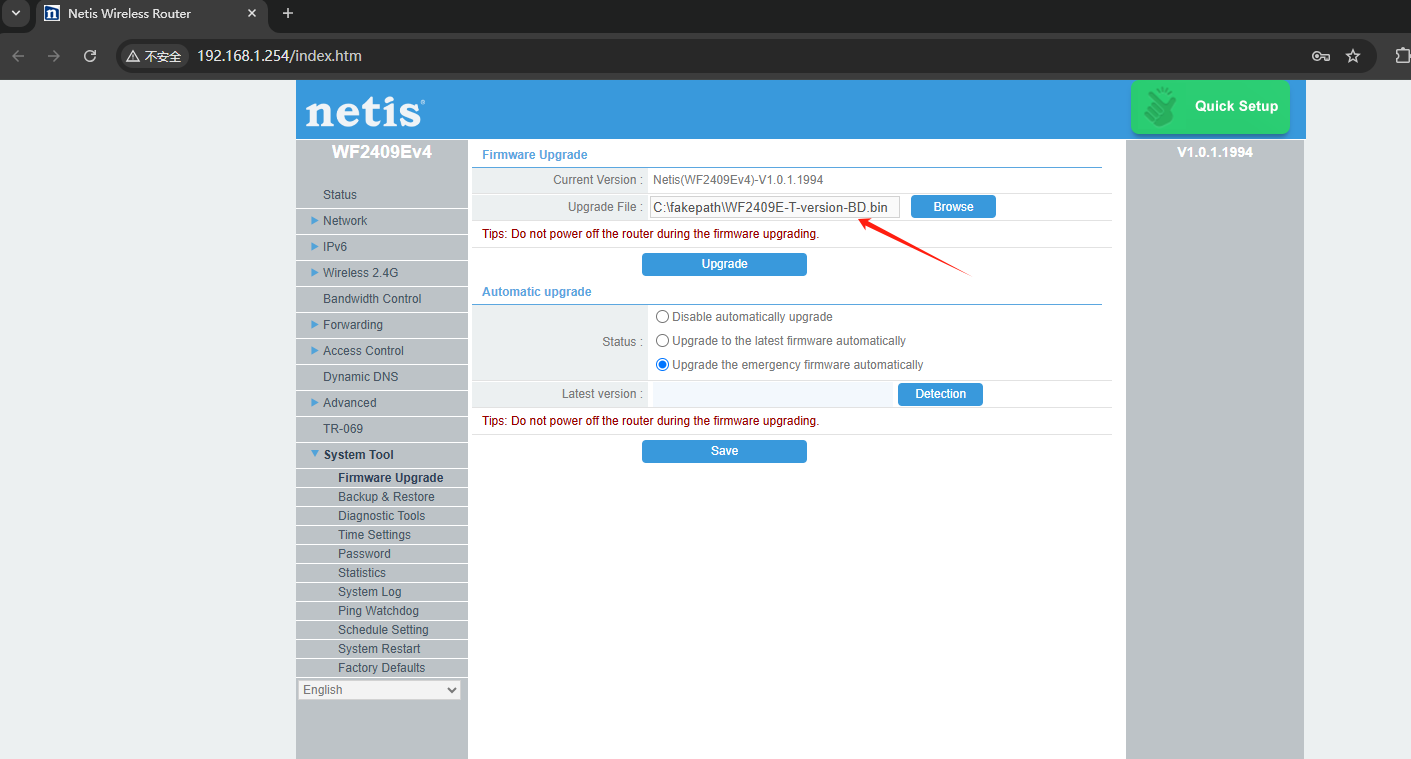Image resolution: width=1411 pixels, height=759 pixels.
Task: Click the not-secure warning badge
Action: 154,56
